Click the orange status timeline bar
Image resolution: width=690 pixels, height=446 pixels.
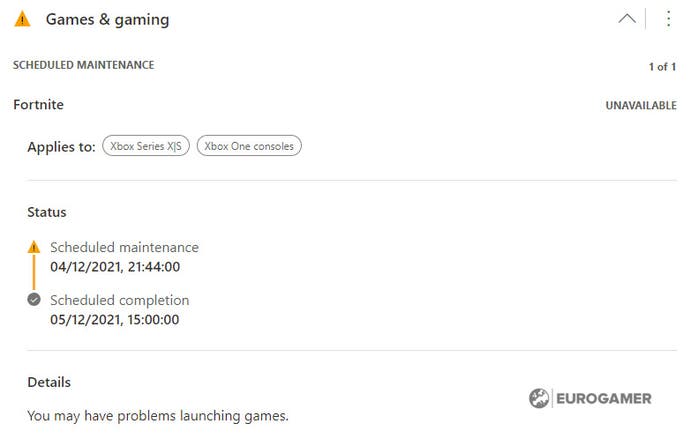[x=34, y=273]
